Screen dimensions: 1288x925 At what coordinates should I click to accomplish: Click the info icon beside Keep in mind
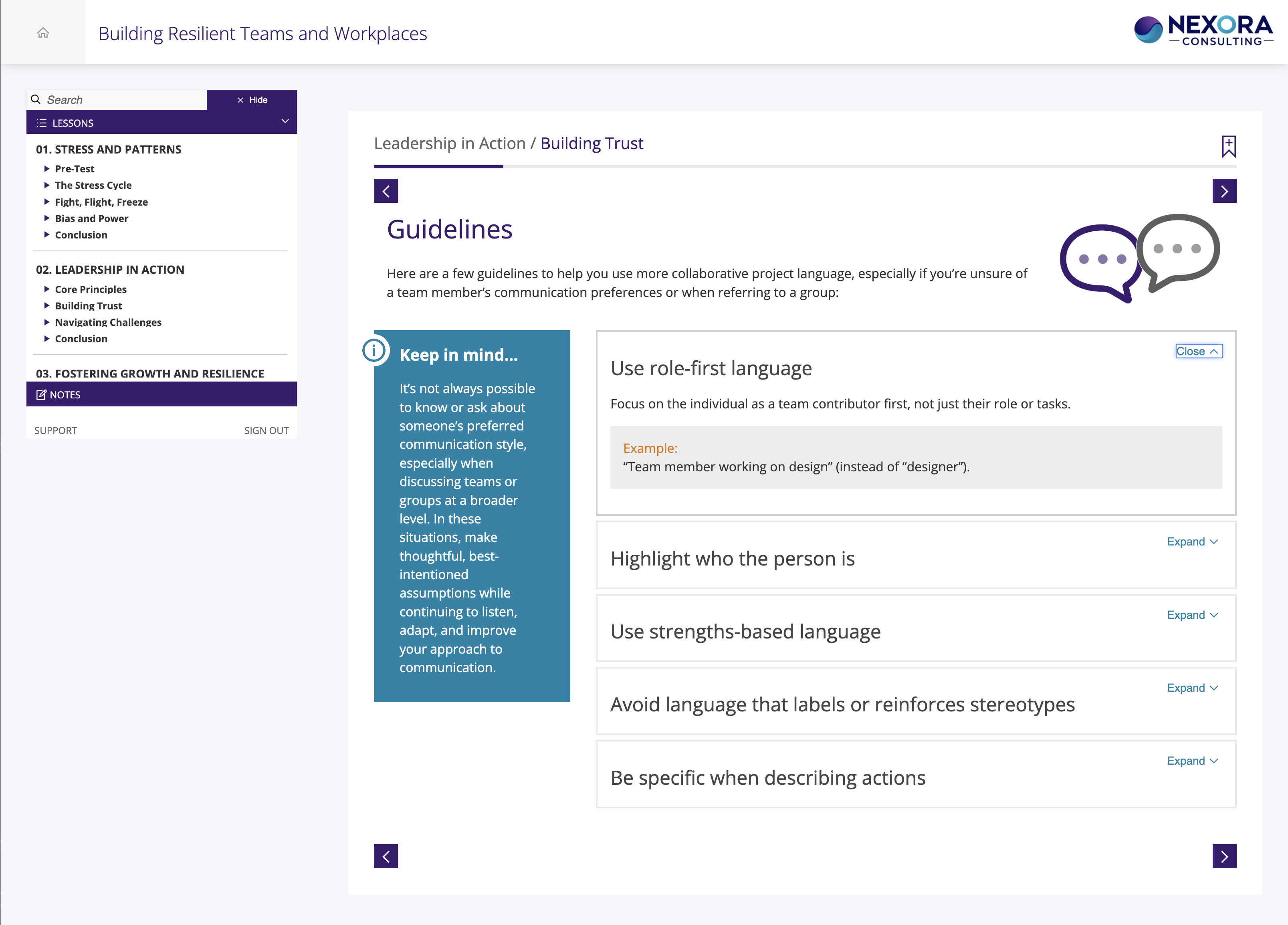374,350
